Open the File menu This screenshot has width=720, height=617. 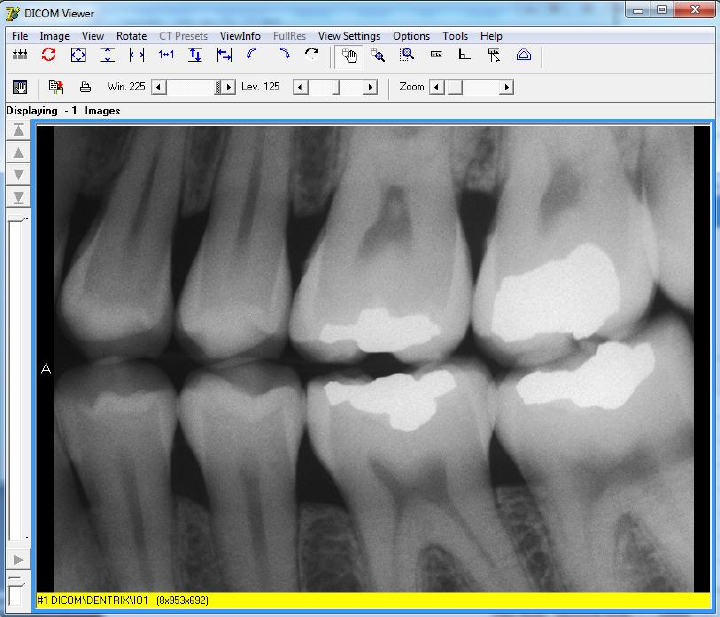[x=20, y=36]
